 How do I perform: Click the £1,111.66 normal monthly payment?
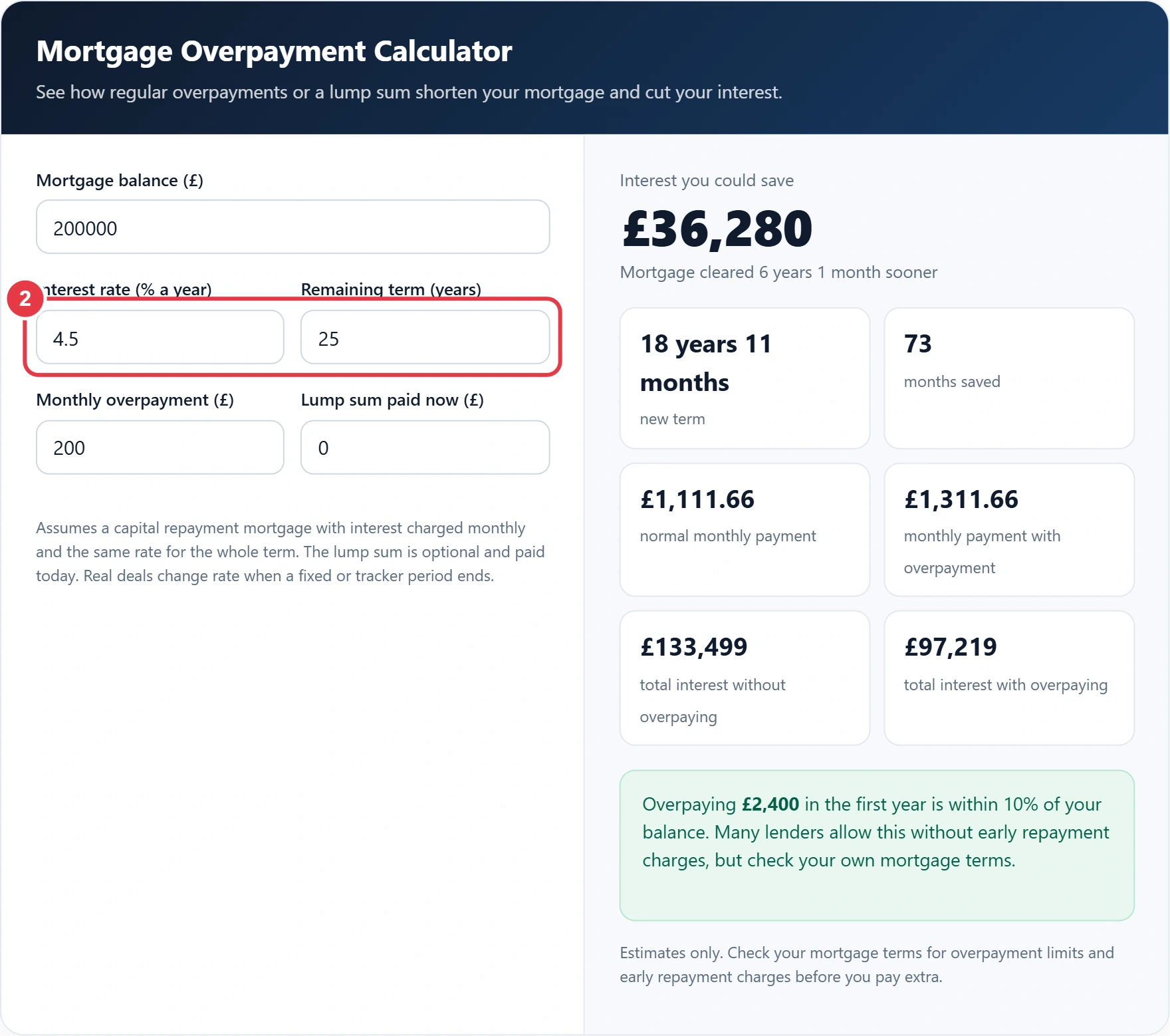pyautogui.click(x=697, y=499)
